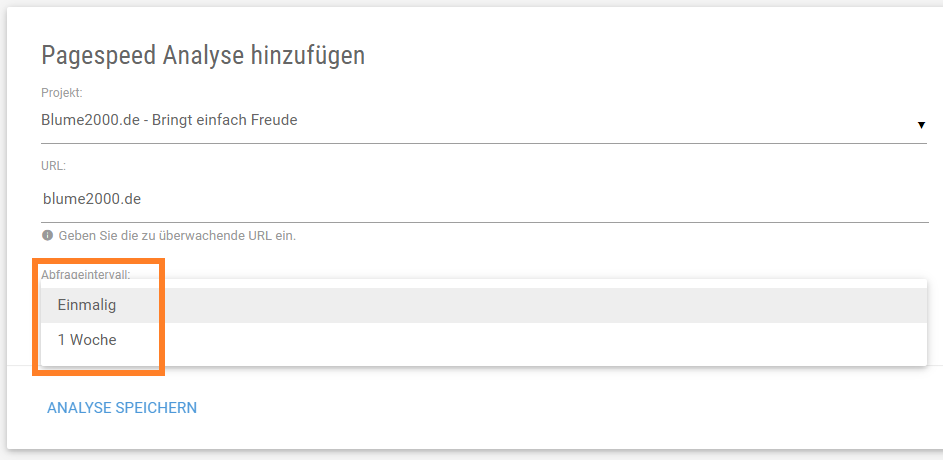Image resolution: width=943 pixels, height=460 pixels.
Task: Select the Einmalig interval option
Action: [x=484, y=305]
